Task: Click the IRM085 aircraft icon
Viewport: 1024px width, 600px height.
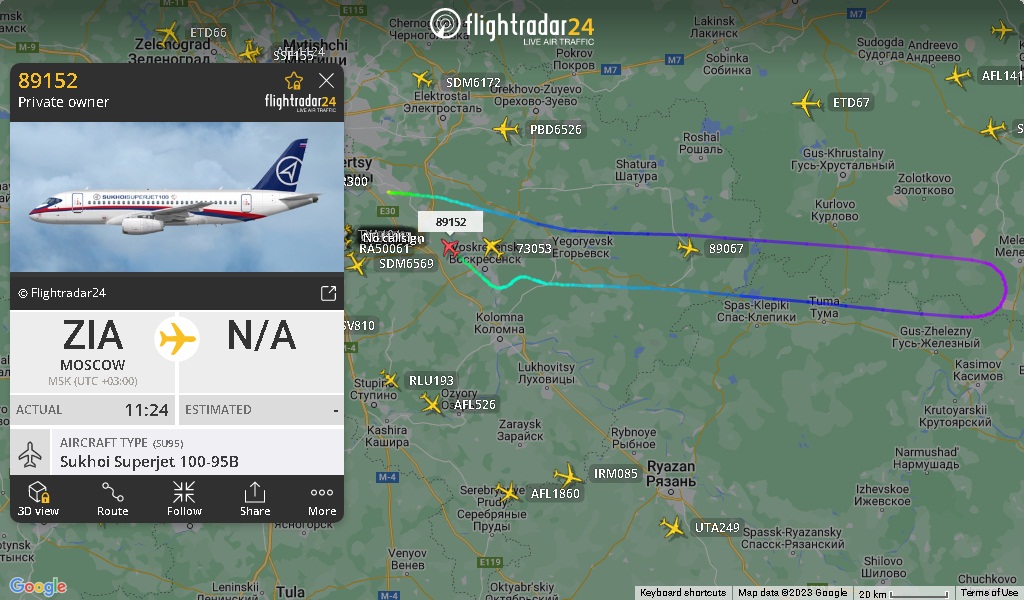Action: 568,475
